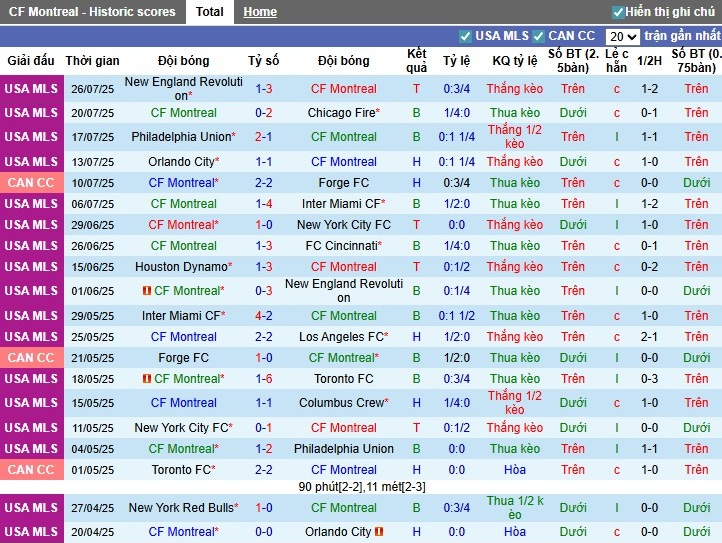Select CAN CC league cell on 10/07/25

32,183
